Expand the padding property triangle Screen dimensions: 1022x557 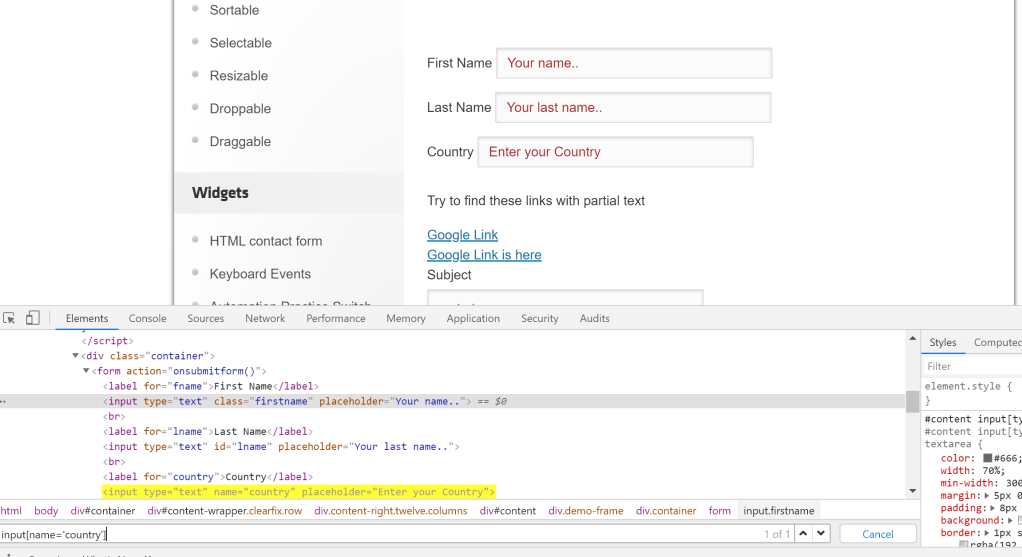[993, 508]
